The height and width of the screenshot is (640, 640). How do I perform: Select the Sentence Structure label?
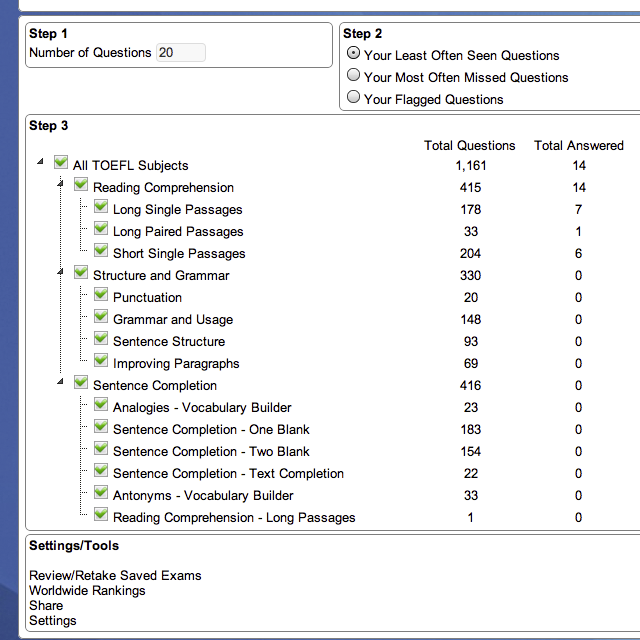(x=169, y=342)
